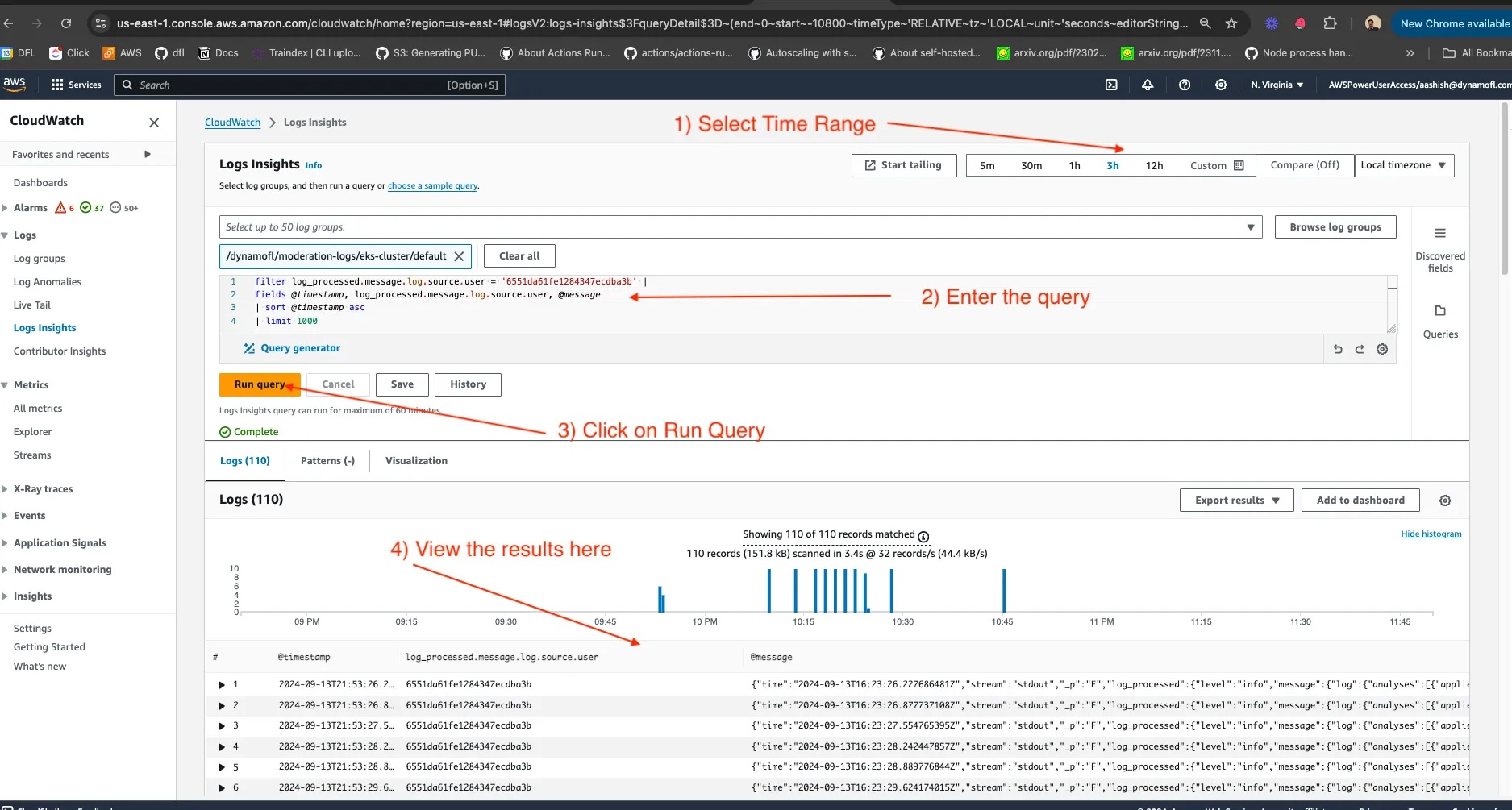Open the Dashboards sidebar item

coord(40,183)
